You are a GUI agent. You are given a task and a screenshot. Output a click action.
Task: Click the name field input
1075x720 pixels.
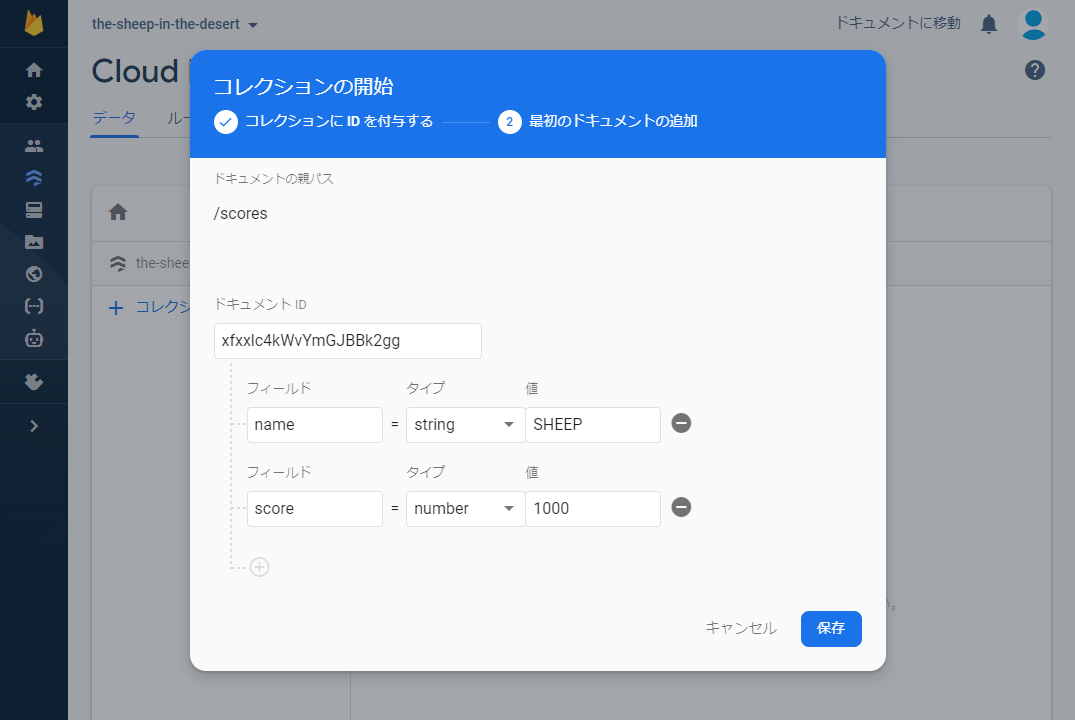[315, 424]
